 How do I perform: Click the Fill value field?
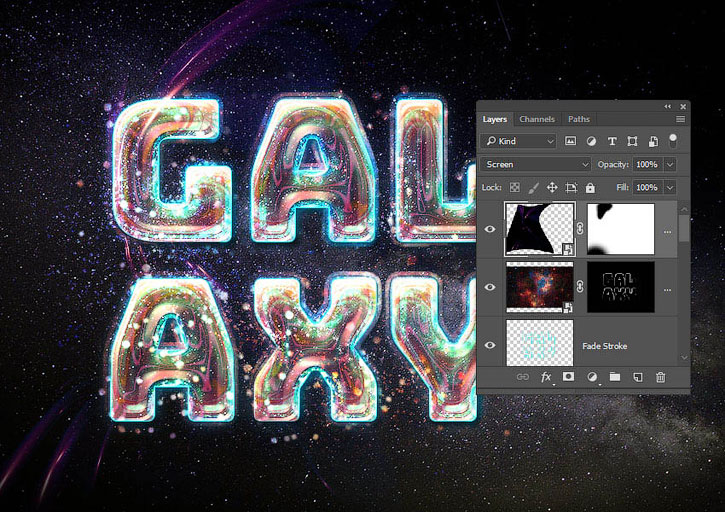647,187
